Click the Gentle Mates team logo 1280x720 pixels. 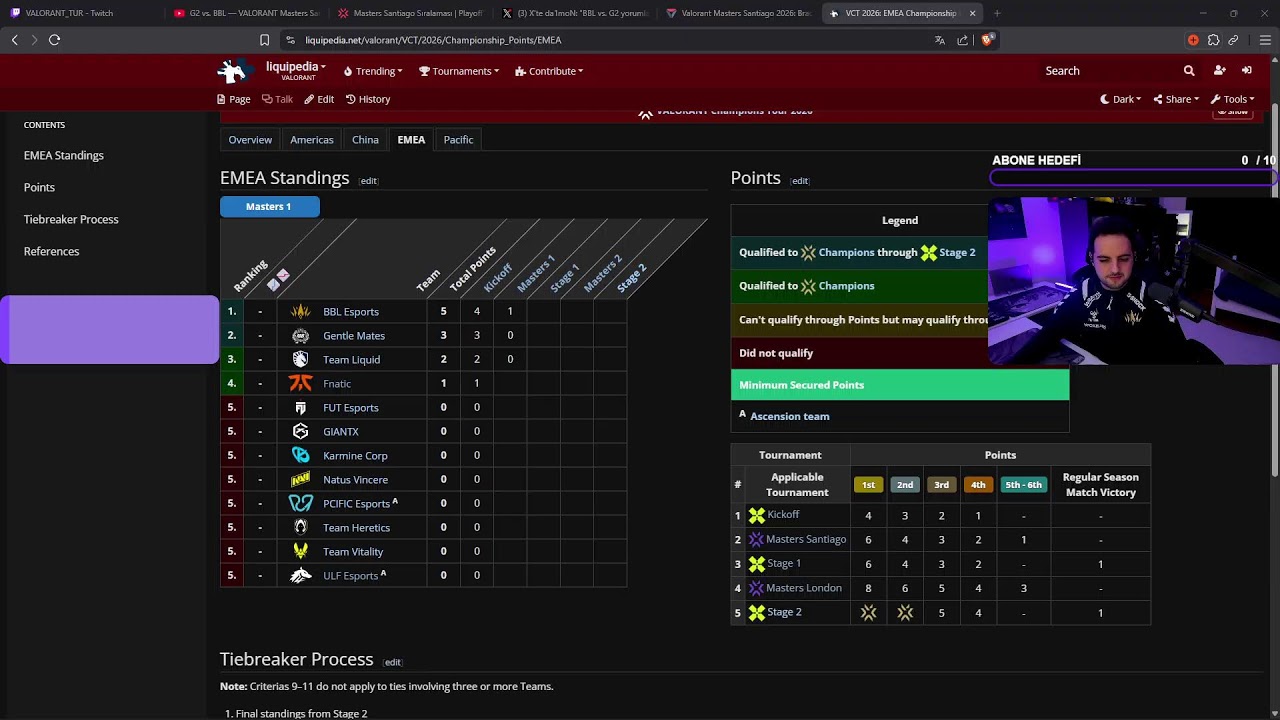300,335
